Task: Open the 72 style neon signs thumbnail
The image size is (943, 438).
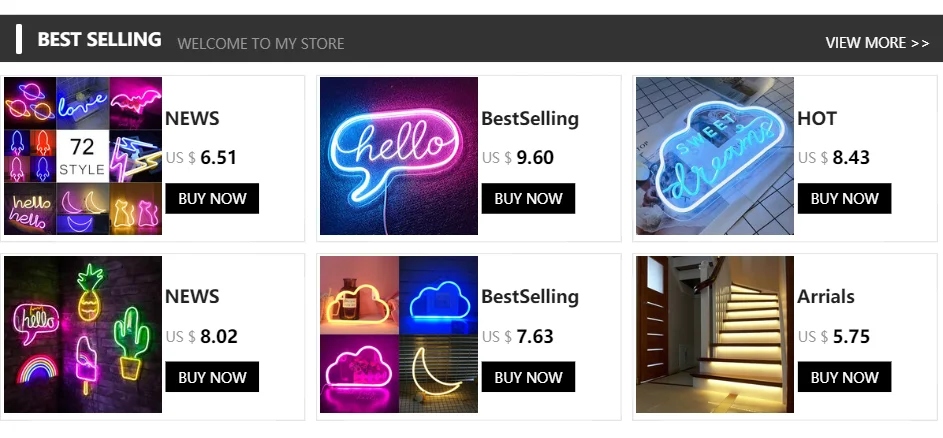Action: [83, 156]
